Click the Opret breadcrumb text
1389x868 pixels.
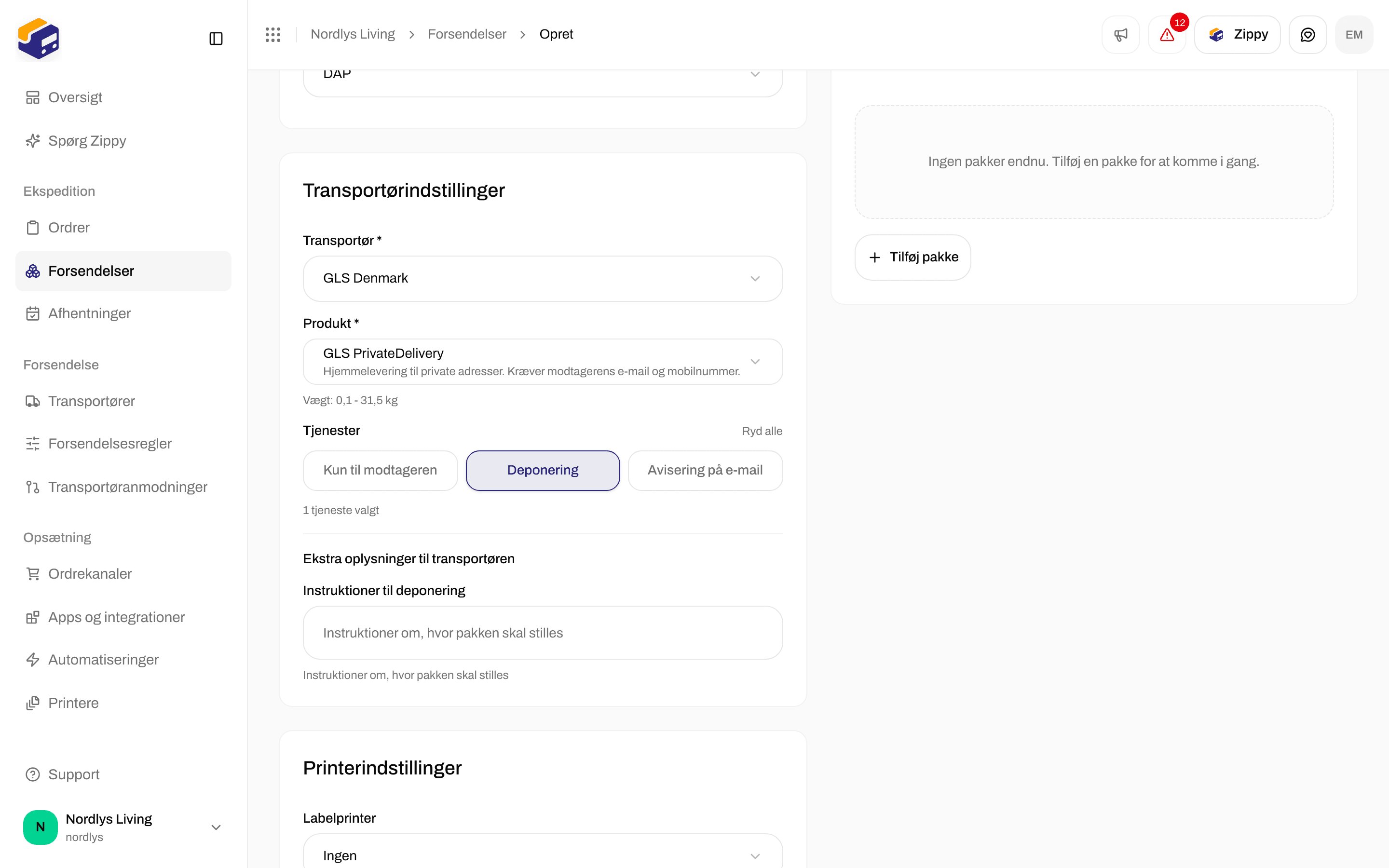[556, 34]
